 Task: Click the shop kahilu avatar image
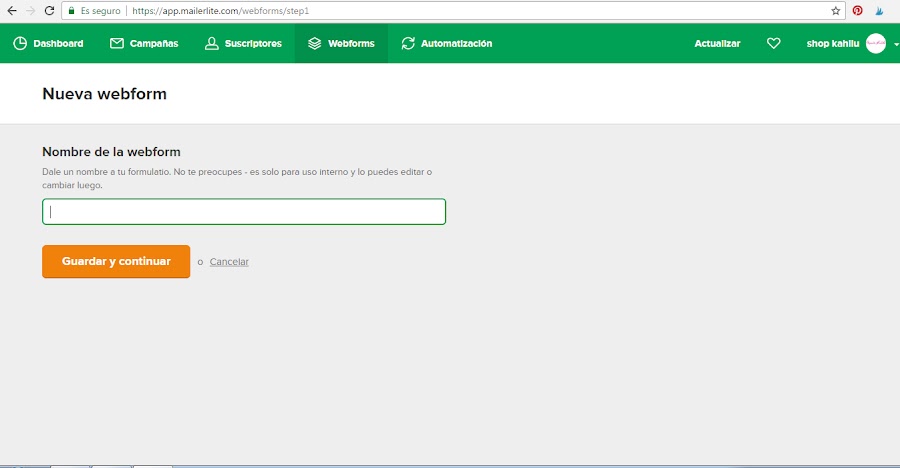pyautogui.click(x=876, y=44)
